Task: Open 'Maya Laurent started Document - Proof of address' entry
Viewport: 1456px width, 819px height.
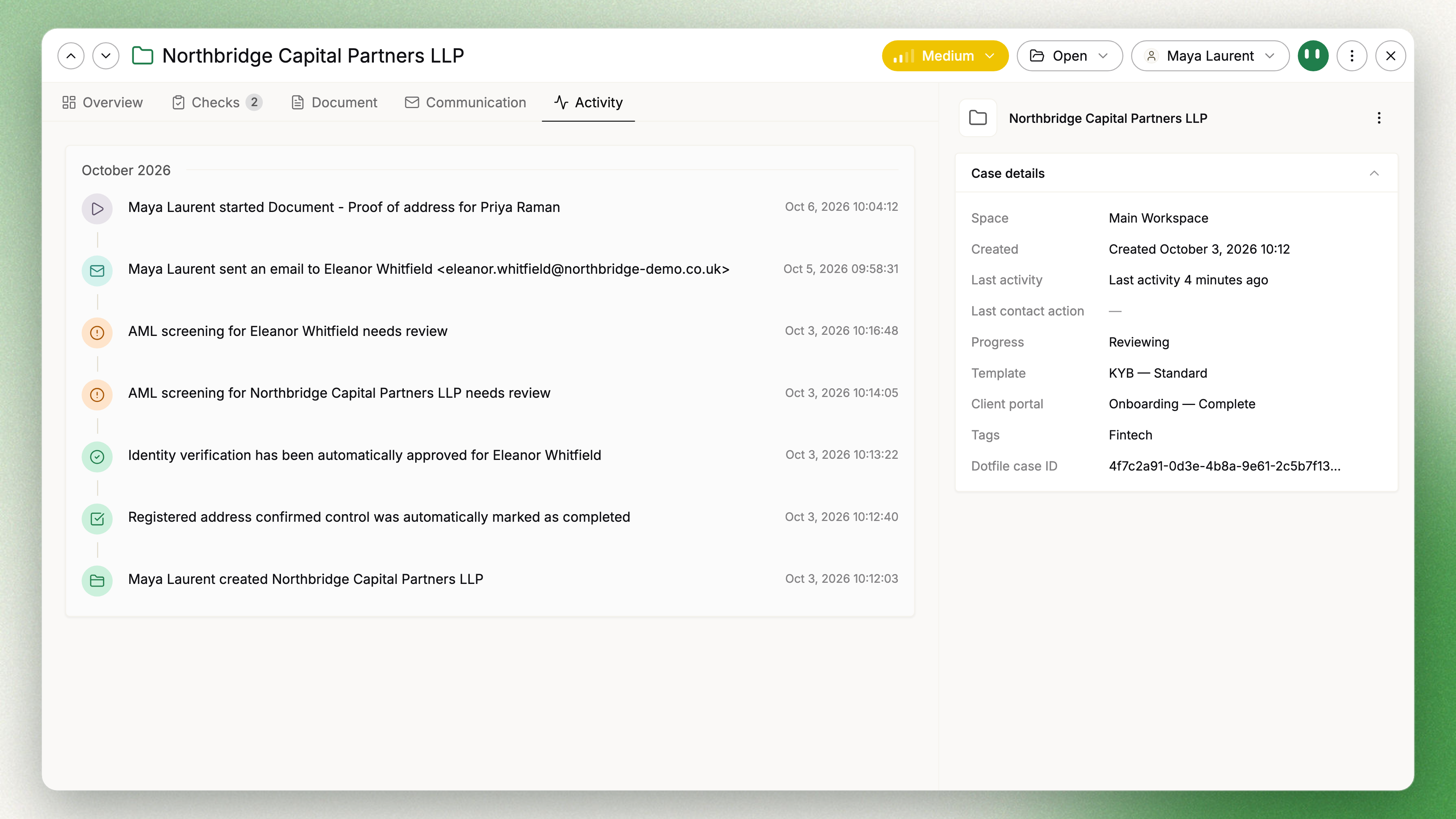Action: 344,207
